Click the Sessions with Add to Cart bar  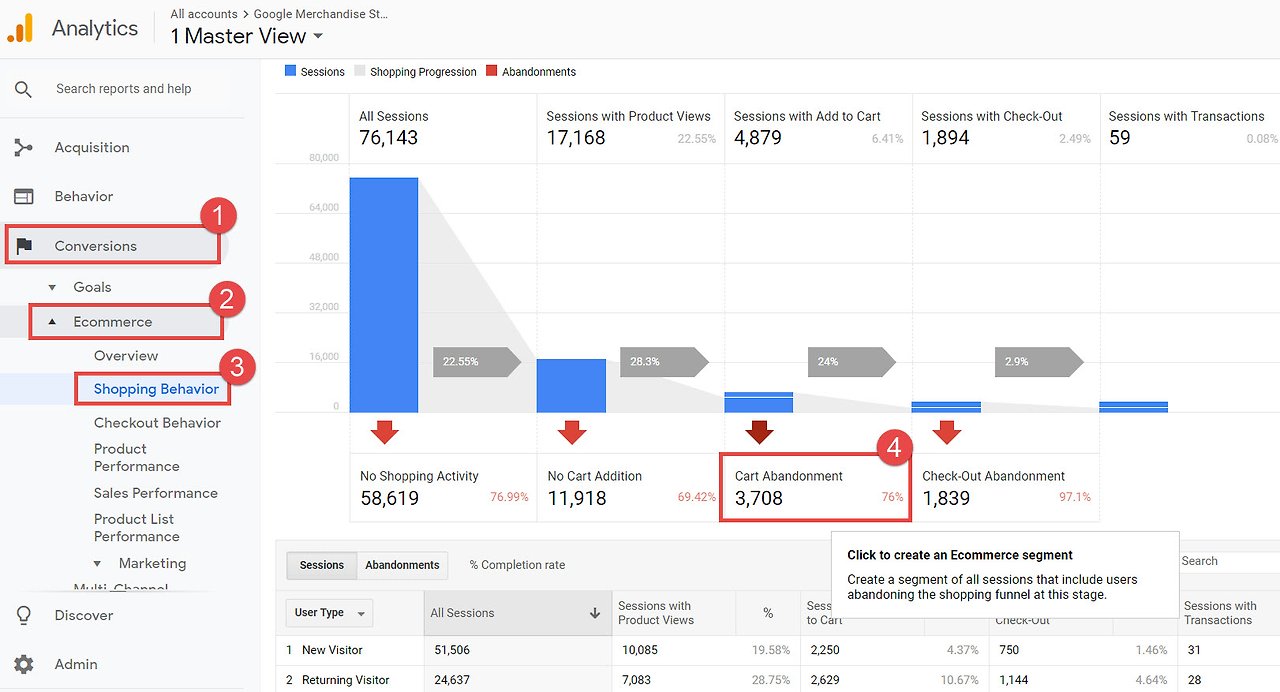pyautogui.click(x=759, y=402)
